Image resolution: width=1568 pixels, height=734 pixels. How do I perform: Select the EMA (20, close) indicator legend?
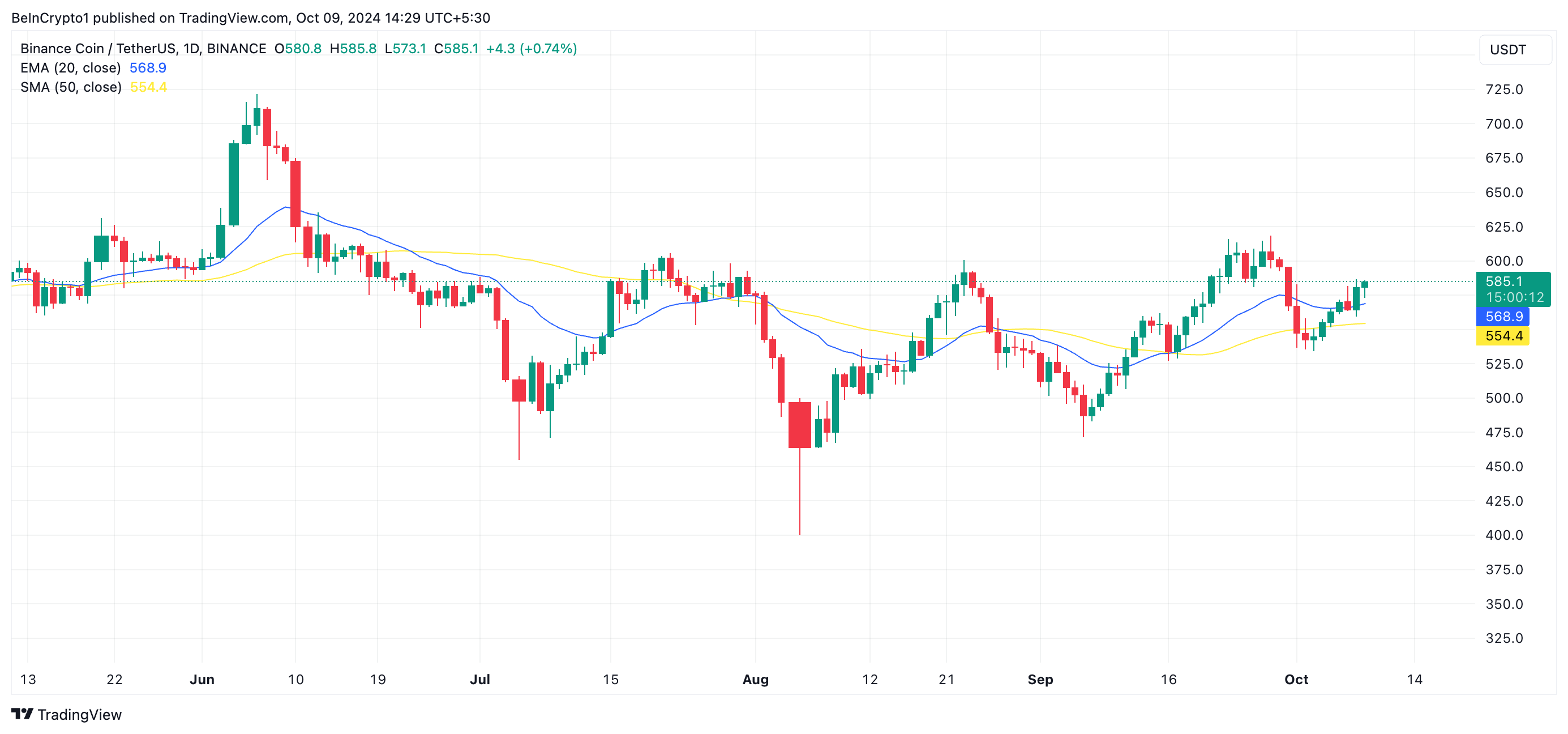[70, 67]
